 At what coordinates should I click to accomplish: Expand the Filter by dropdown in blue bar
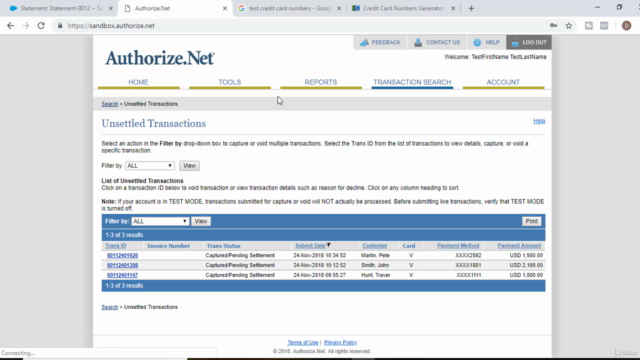[x=160, y=221]
